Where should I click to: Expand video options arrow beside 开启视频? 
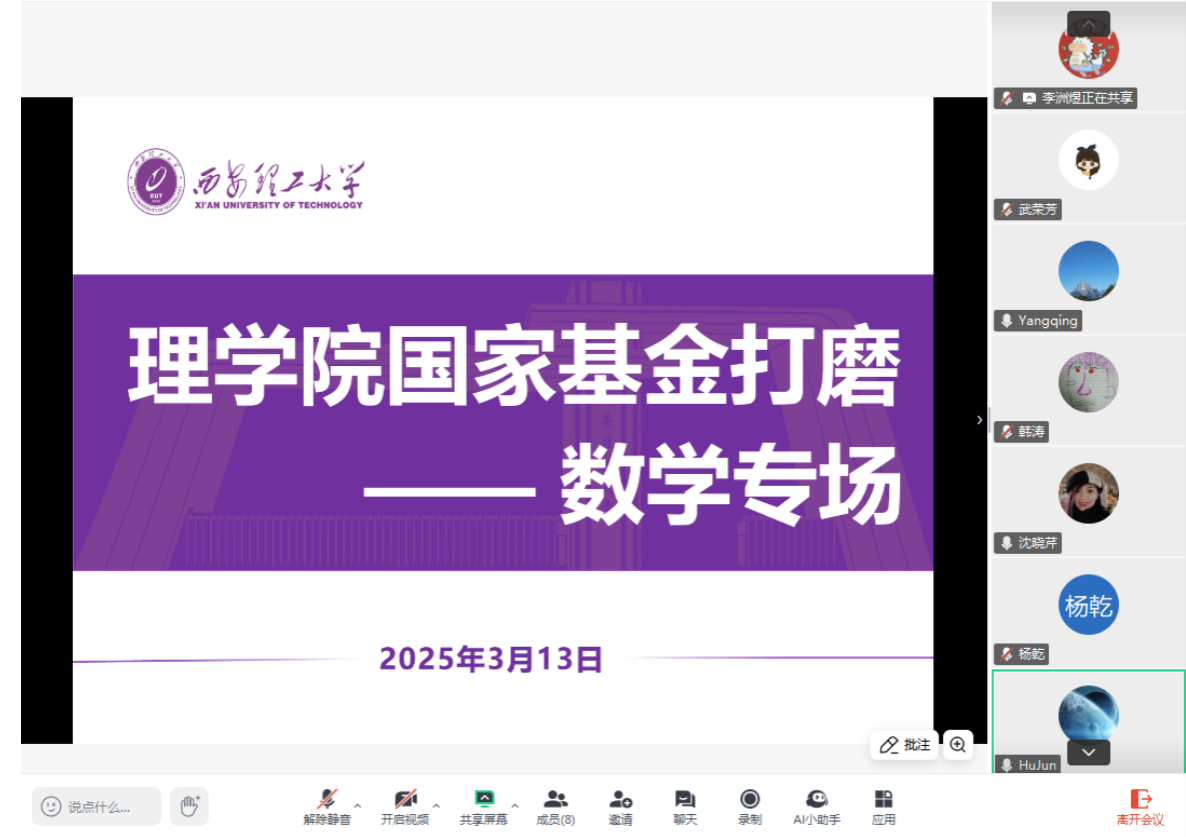tap(436, 804)
